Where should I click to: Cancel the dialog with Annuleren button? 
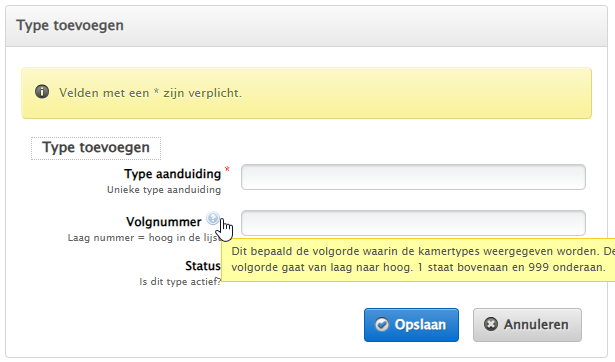click(527, 325)
